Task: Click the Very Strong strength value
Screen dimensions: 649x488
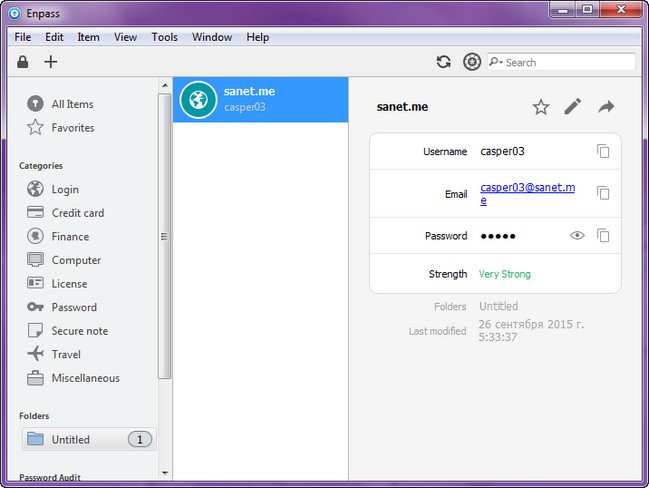Action: click(505, 274)
